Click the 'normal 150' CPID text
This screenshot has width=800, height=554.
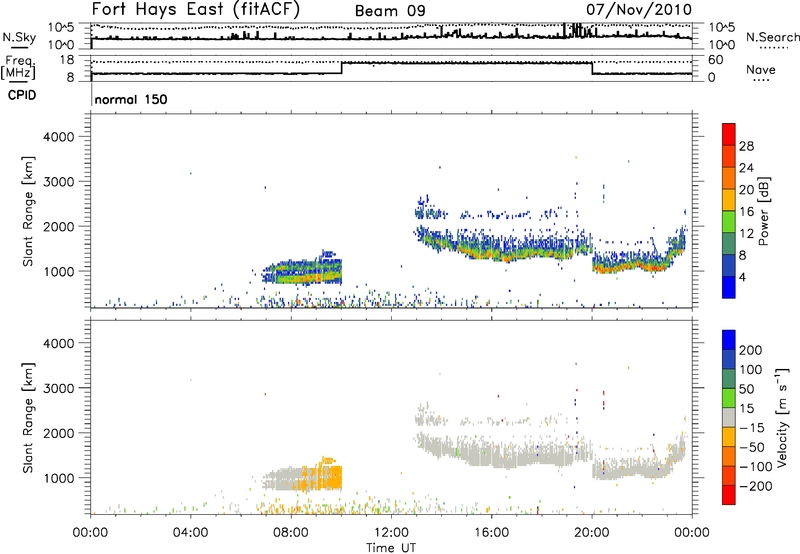point(131,99)
